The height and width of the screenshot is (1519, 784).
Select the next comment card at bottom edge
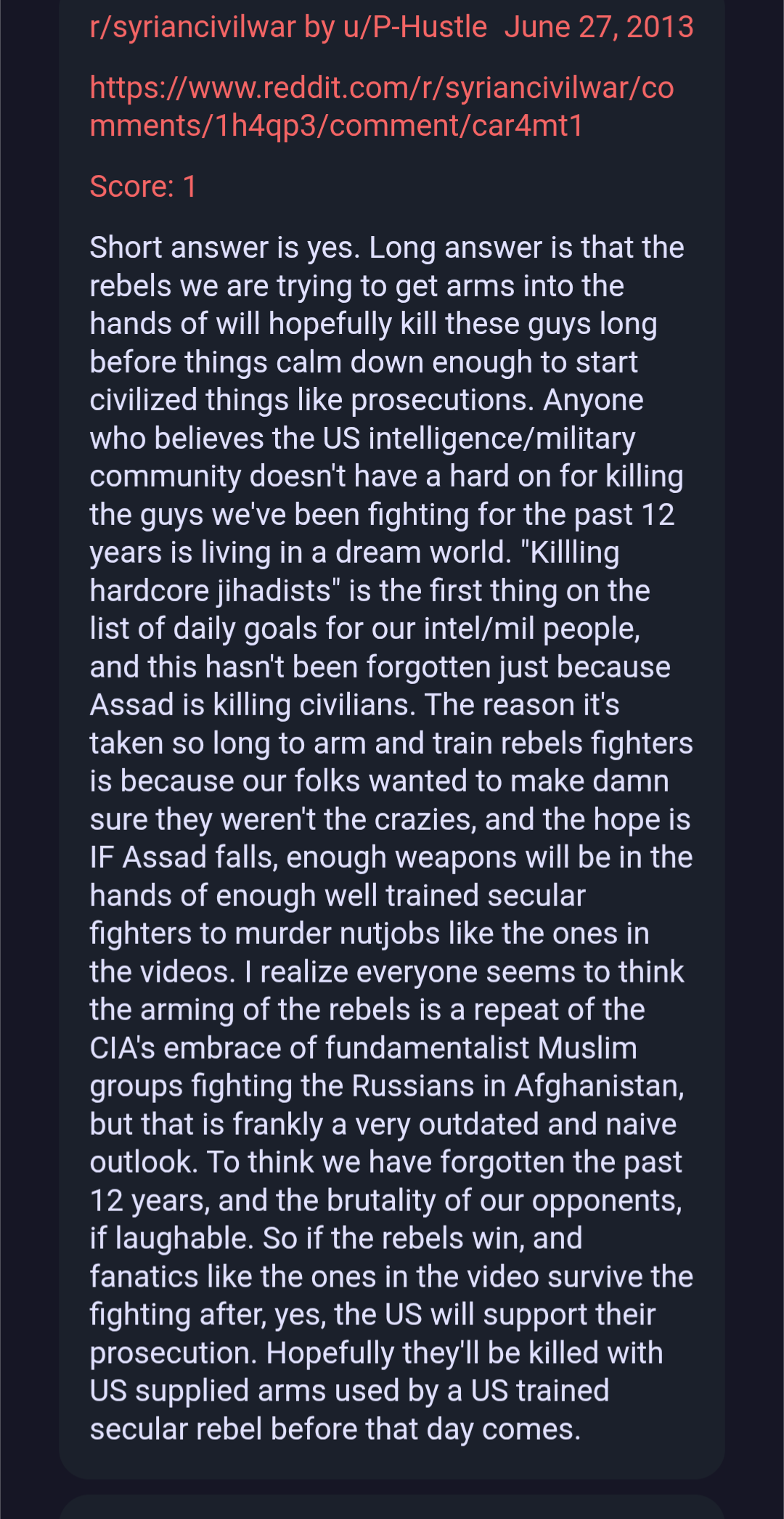tap(392, 1507)
